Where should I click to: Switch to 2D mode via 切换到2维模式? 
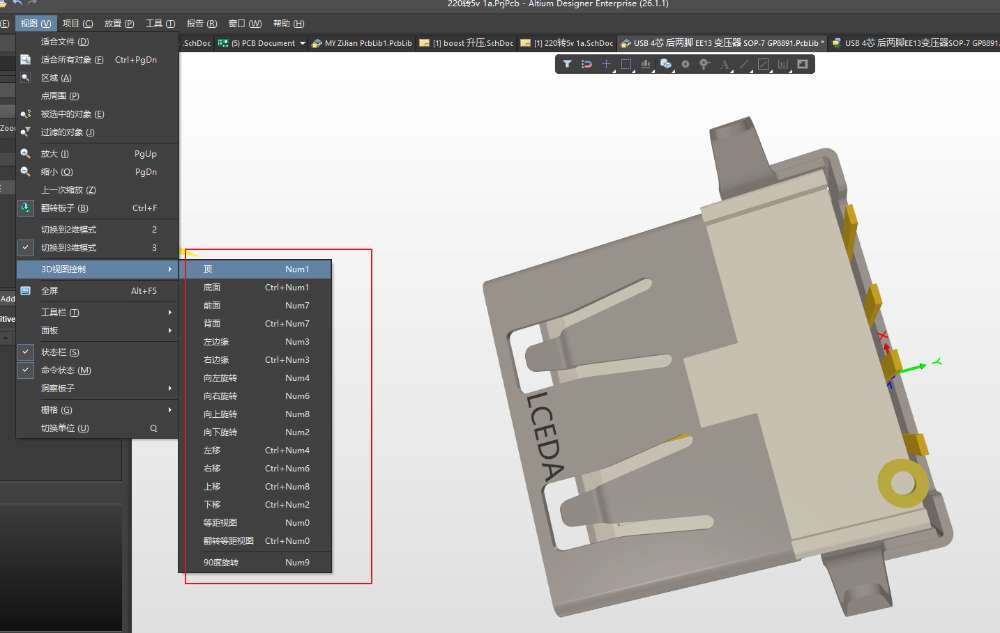click(97, 229)
